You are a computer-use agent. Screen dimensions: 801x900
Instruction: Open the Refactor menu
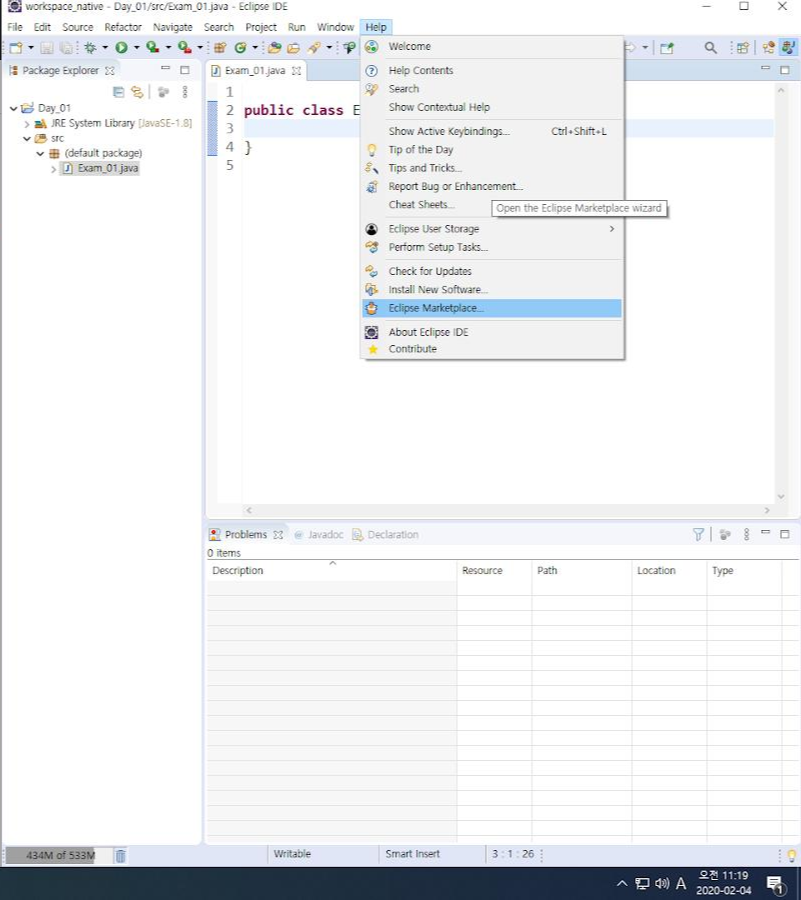pyautogui.click(x=123, y=27)
